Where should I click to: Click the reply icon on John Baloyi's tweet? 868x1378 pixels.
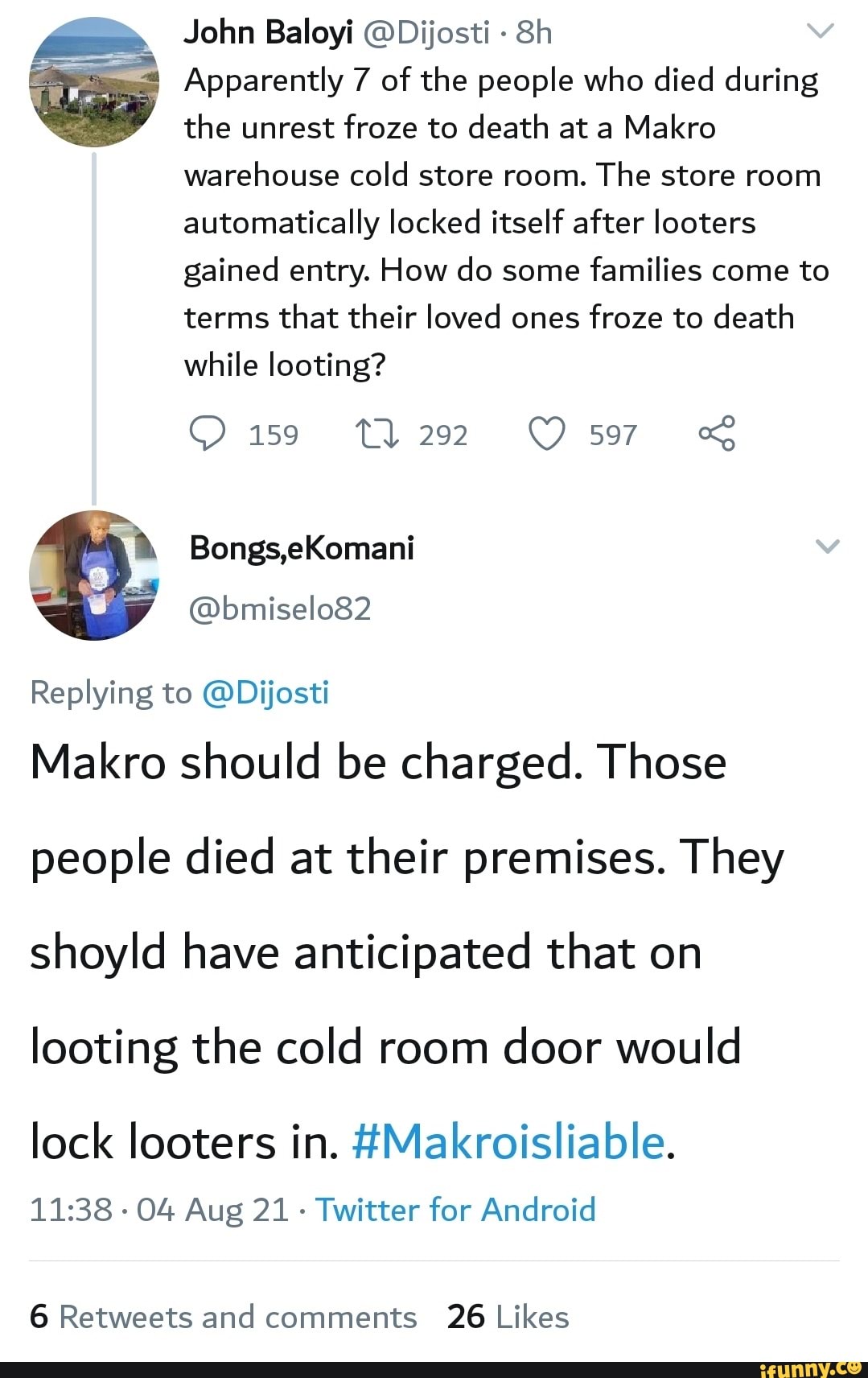pos(207,435)
